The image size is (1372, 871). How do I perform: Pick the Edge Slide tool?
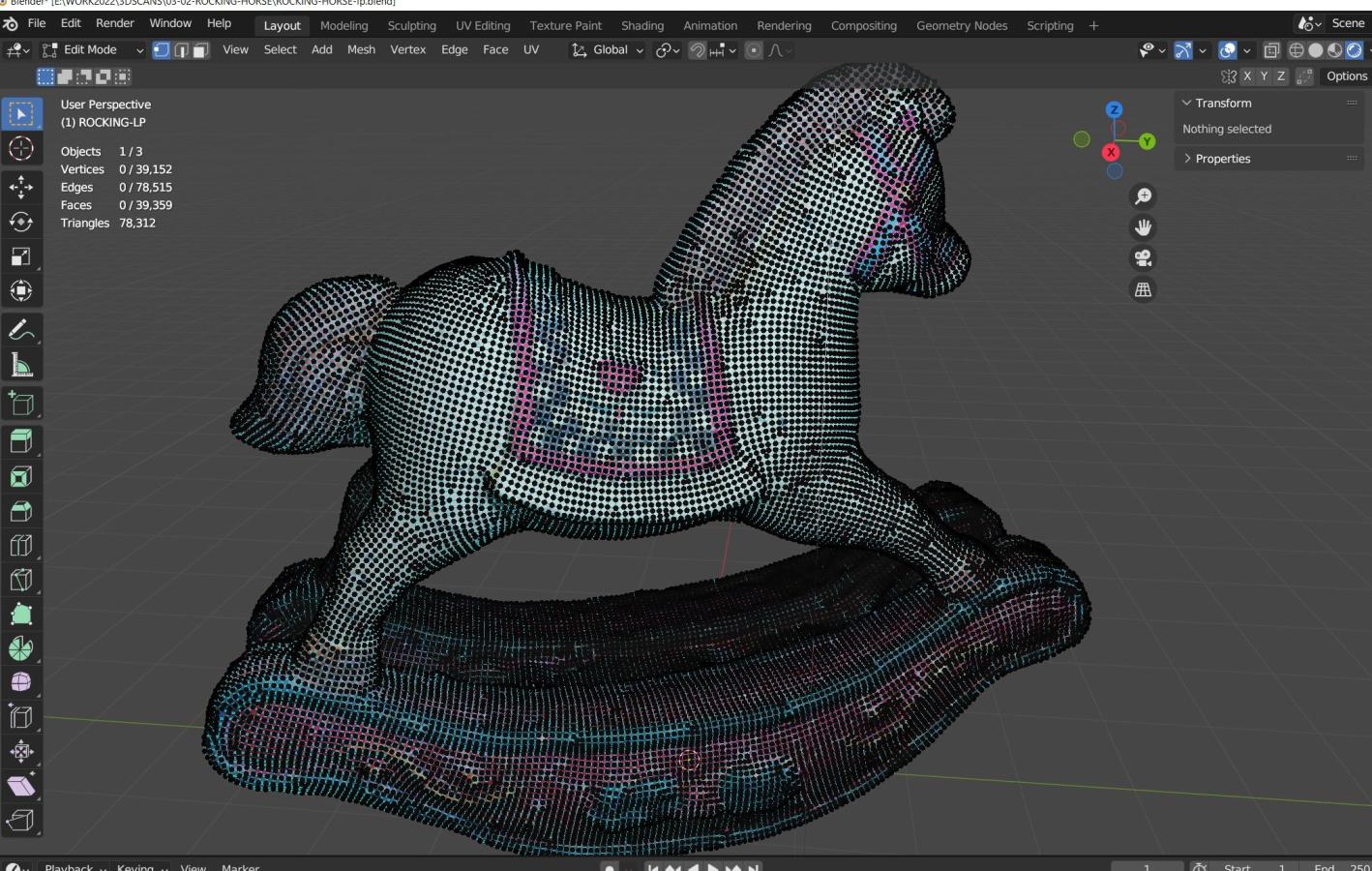(21, 717)
